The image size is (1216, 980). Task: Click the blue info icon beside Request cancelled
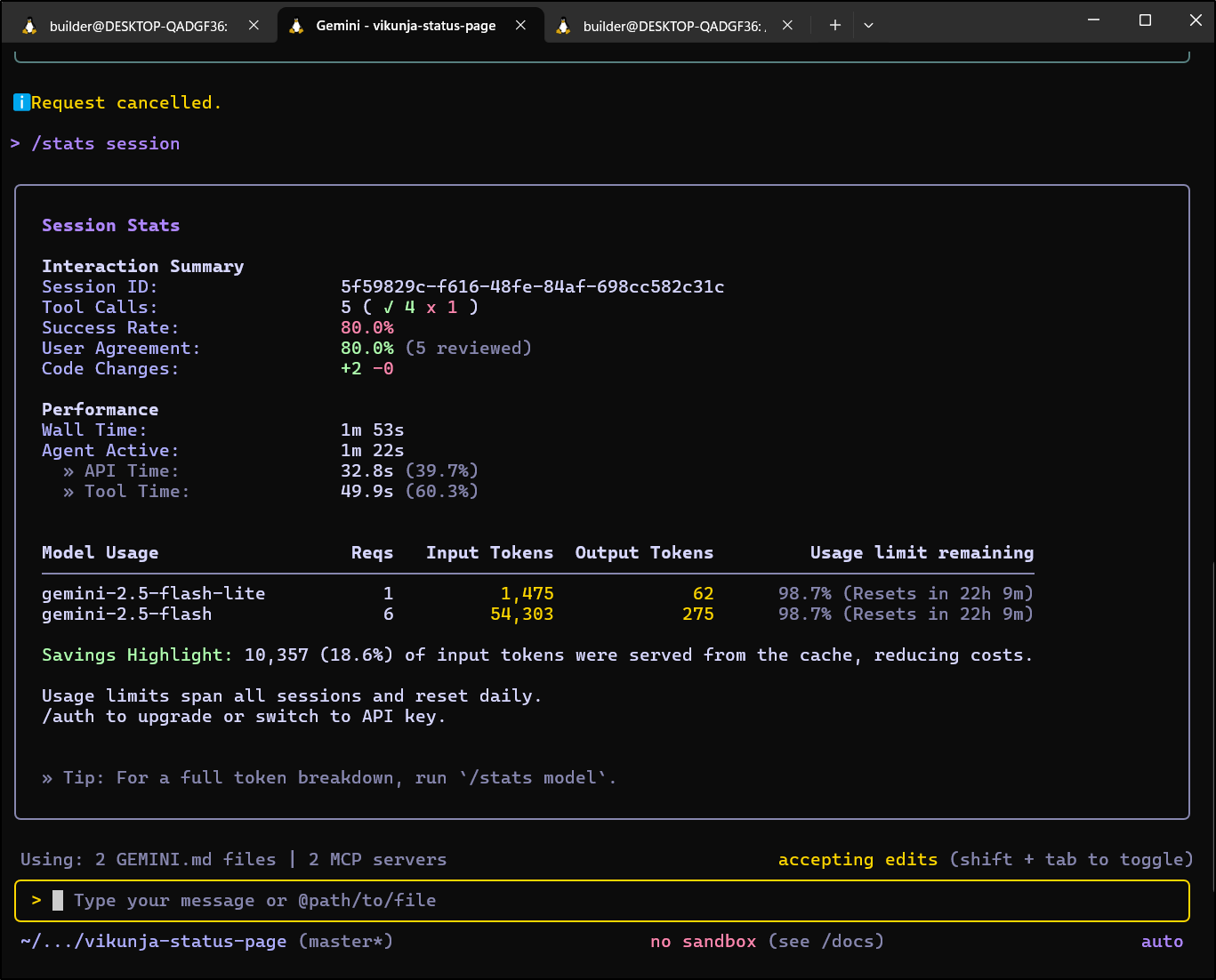(22, 103)
